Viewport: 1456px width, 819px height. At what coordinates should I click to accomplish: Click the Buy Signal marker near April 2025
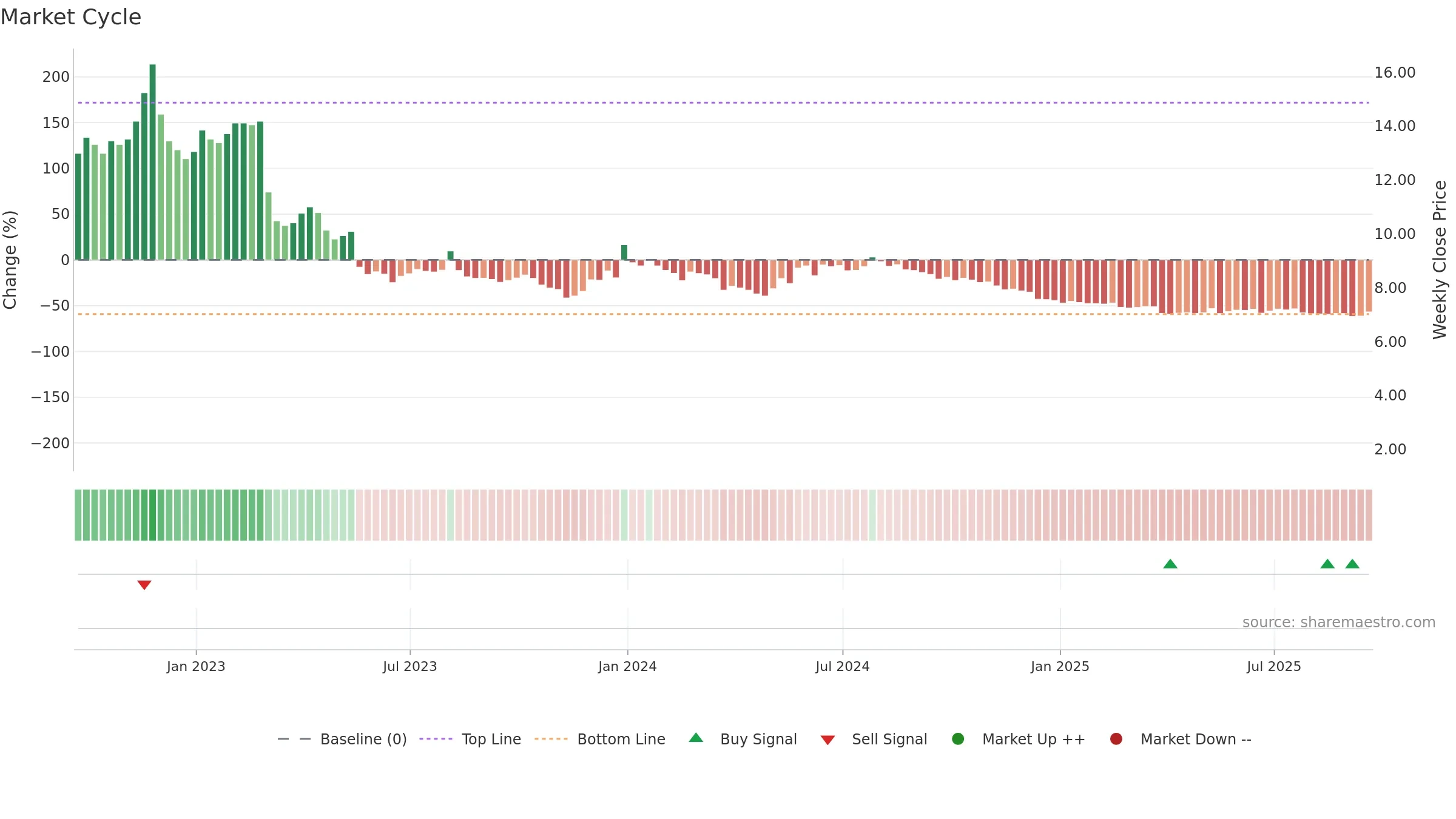point(1170,564)
